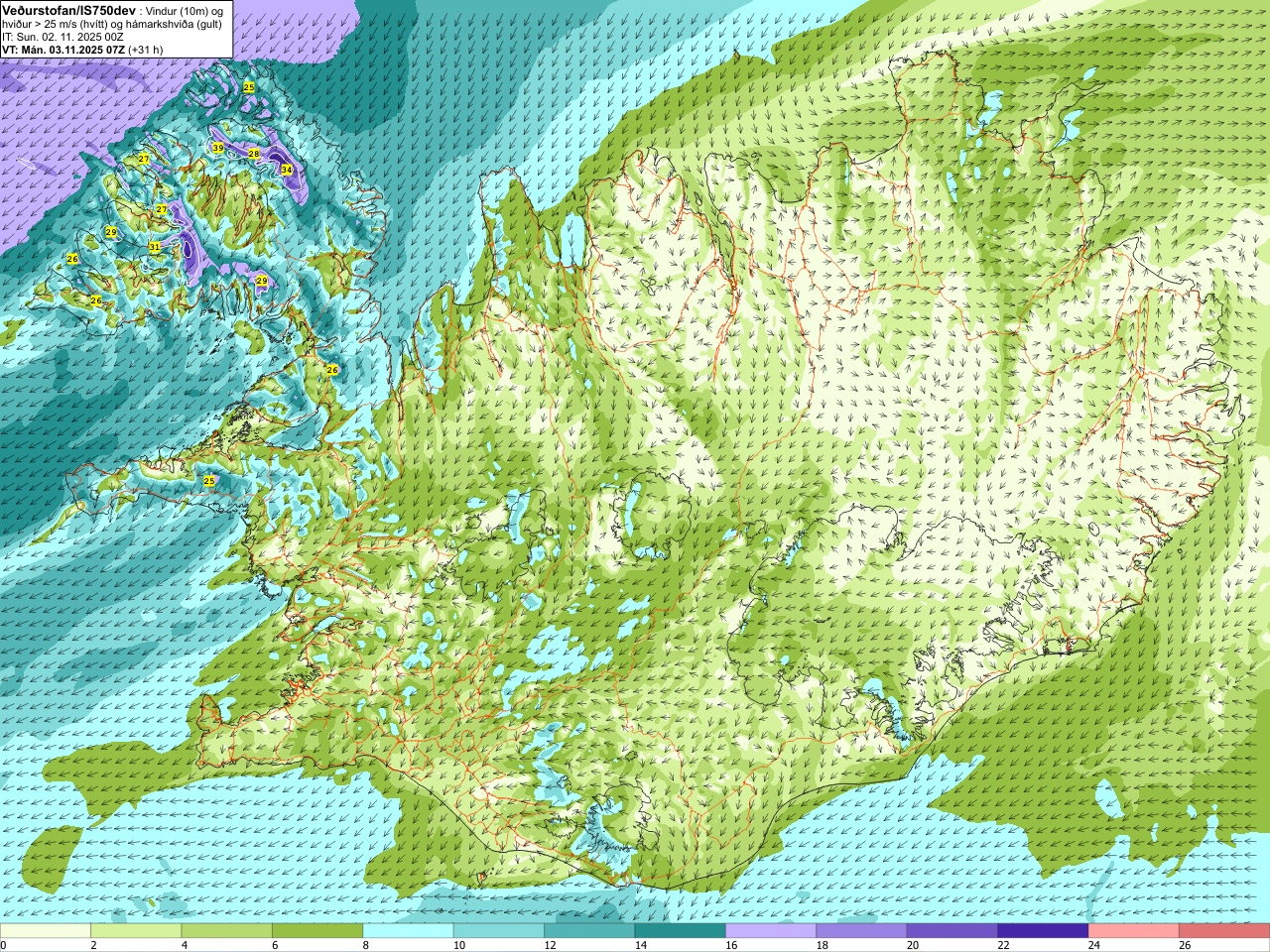Click the 2–4 m/s light green legend swatch
The width and height of the screenshot is (1270, 952).
coord(136,930)
